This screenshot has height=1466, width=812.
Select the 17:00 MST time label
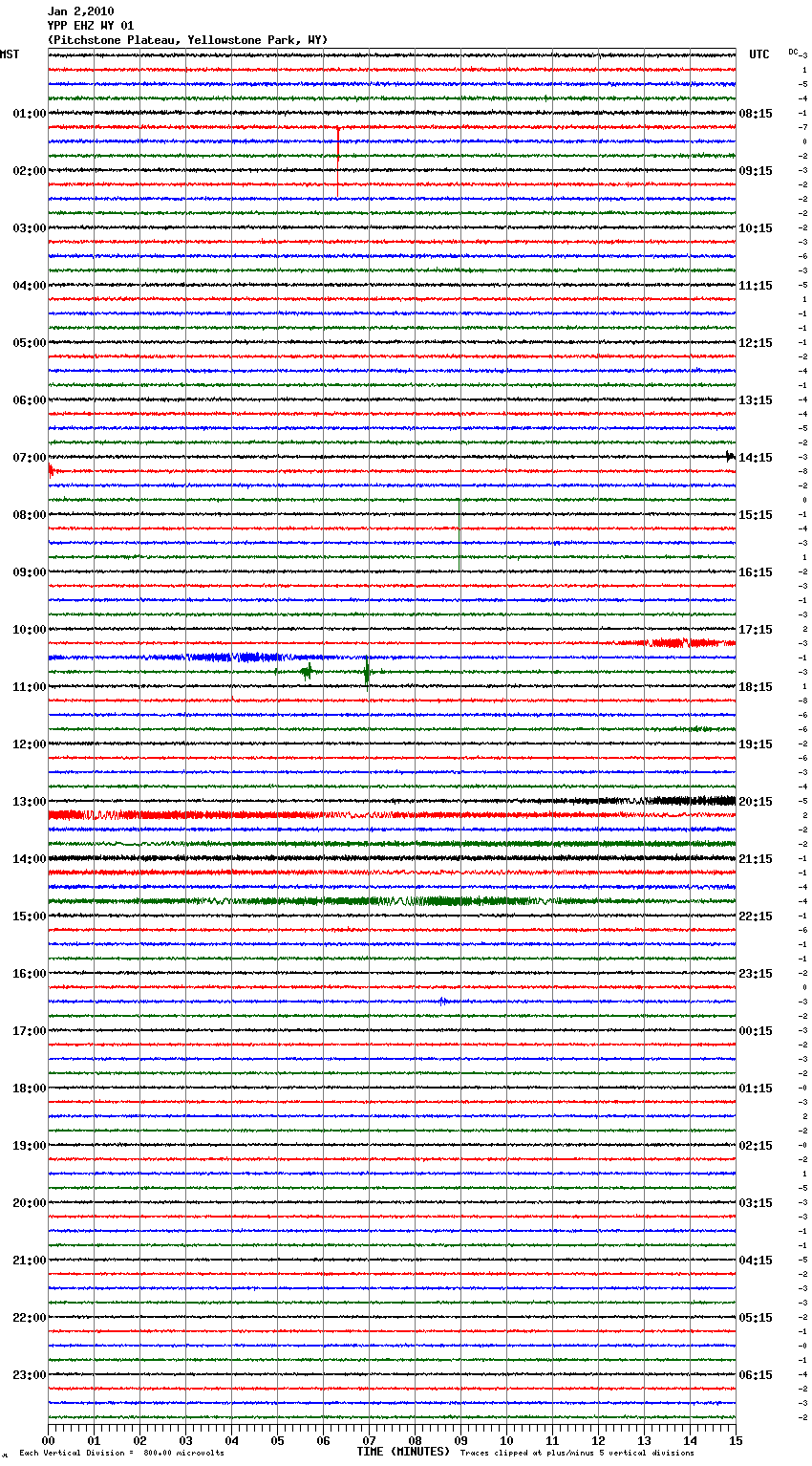tap(30, 1031)
